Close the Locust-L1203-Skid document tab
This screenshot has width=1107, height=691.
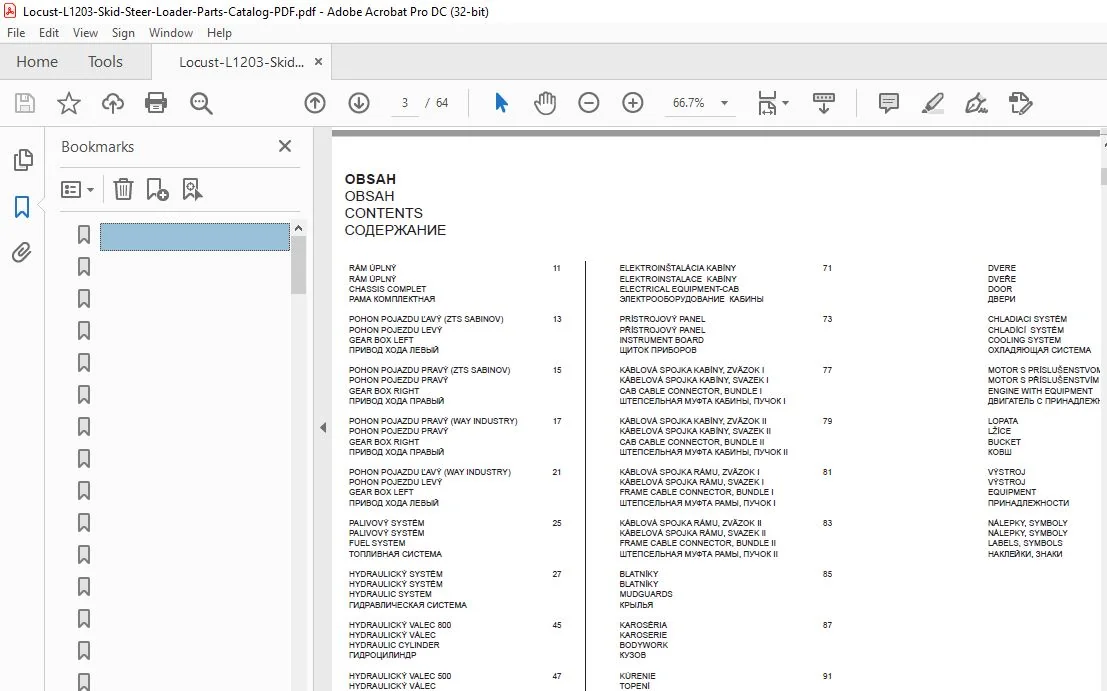coord(318,61)
